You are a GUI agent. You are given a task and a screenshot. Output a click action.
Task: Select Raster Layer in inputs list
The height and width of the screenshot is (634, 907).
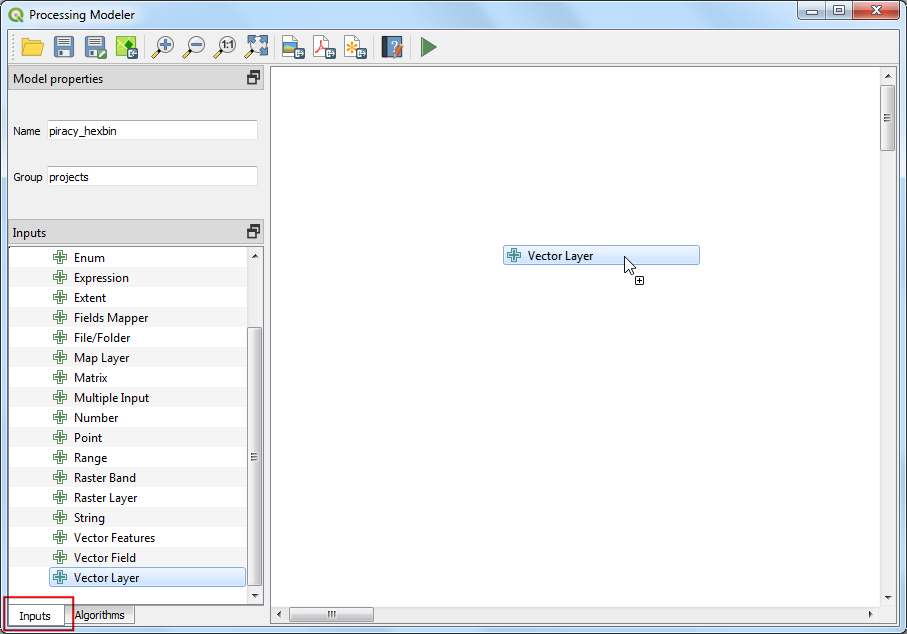[105, 498]
